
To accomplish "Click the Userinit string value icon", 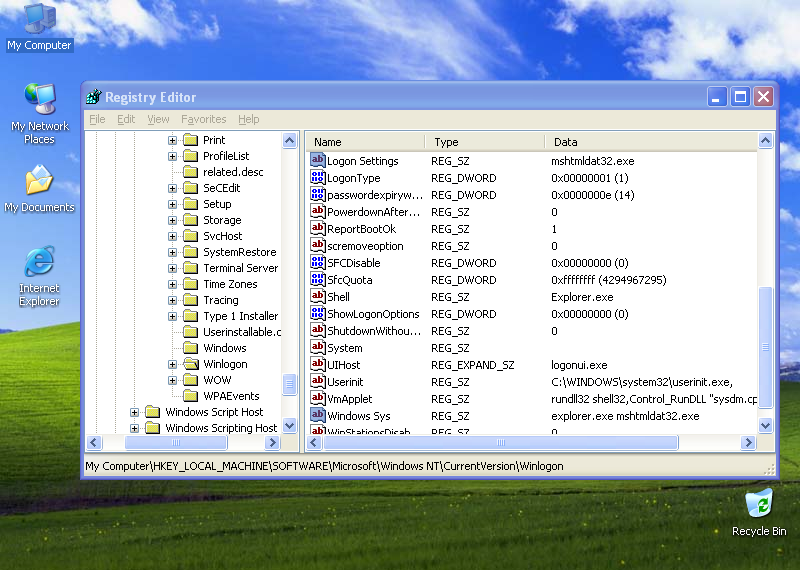I will click(x=318, y=382).
